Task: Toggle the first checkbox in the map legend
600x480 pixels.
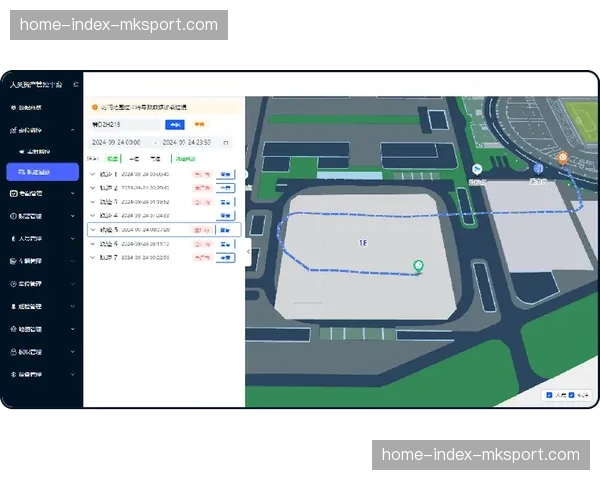Action: point(549,395)
